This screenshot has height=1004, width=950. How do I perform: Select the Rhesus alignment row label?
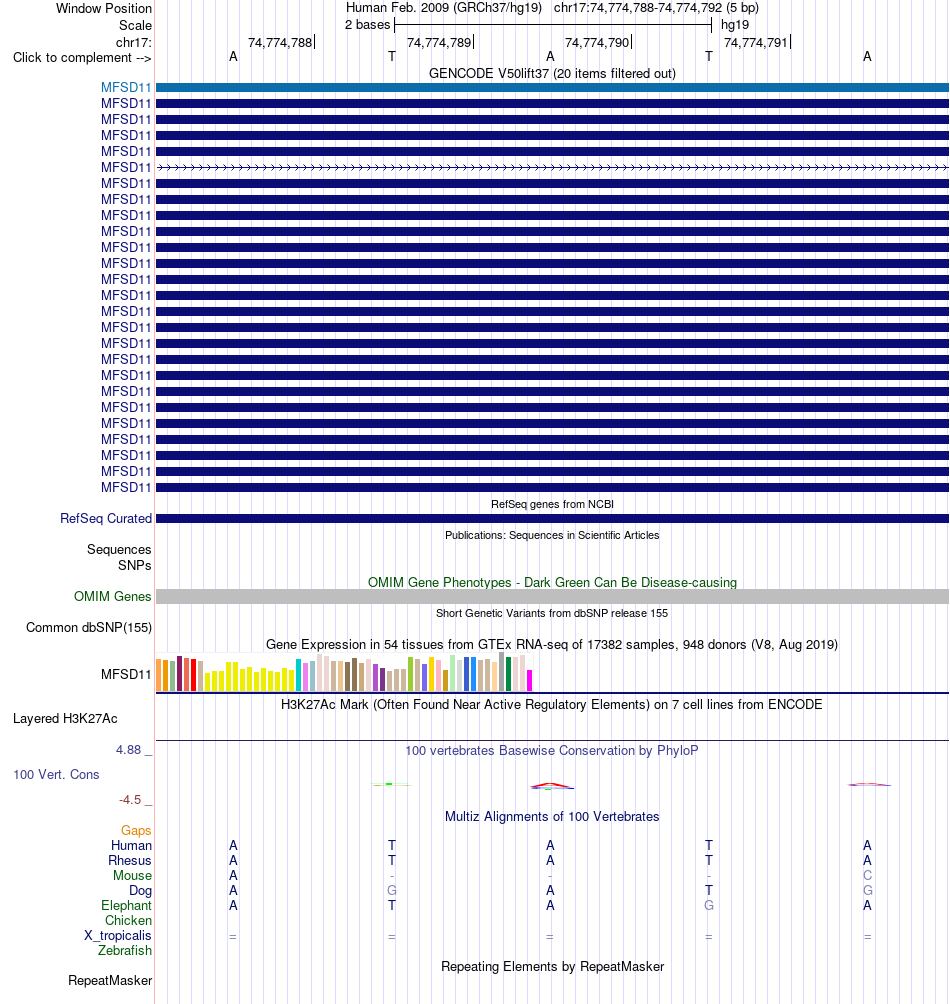click(x=130, y=861)
